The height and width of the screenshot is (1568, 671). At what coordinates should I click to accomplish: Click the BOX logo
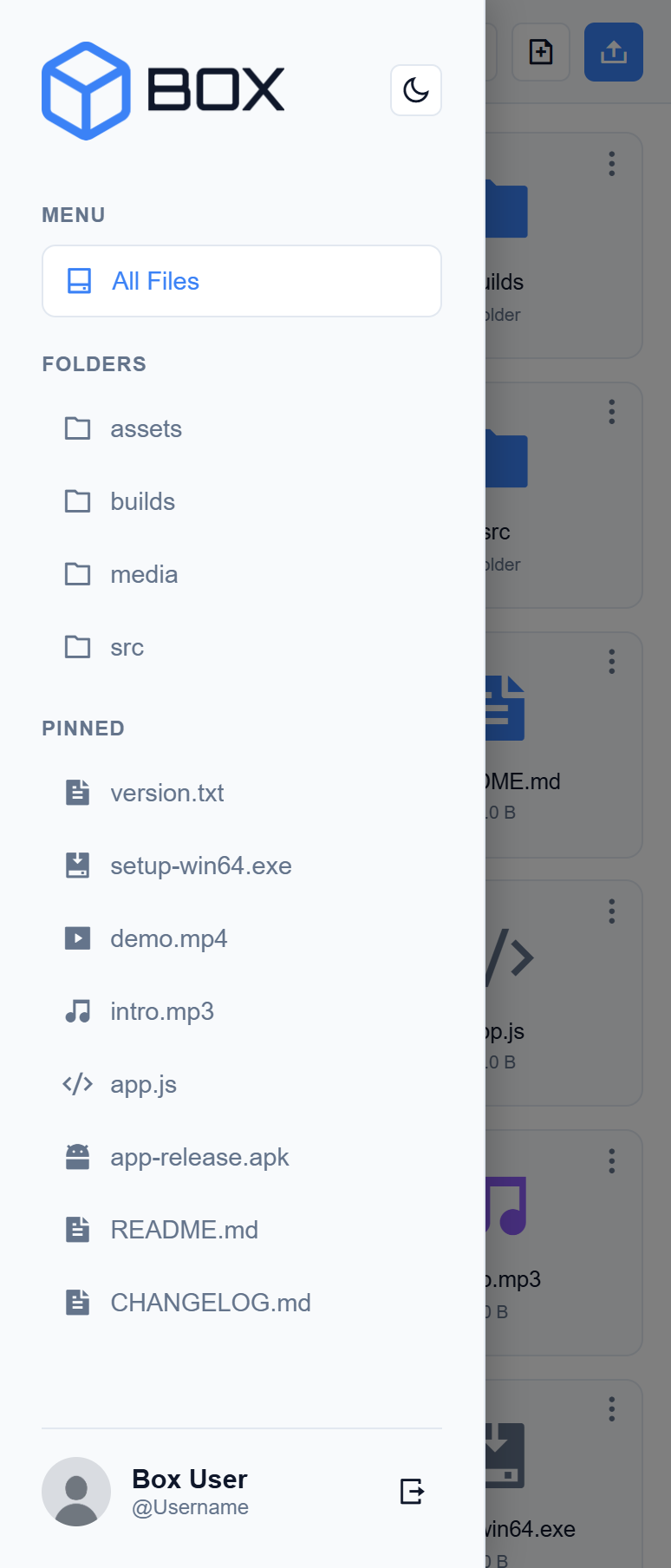click(x=161, y=91)
